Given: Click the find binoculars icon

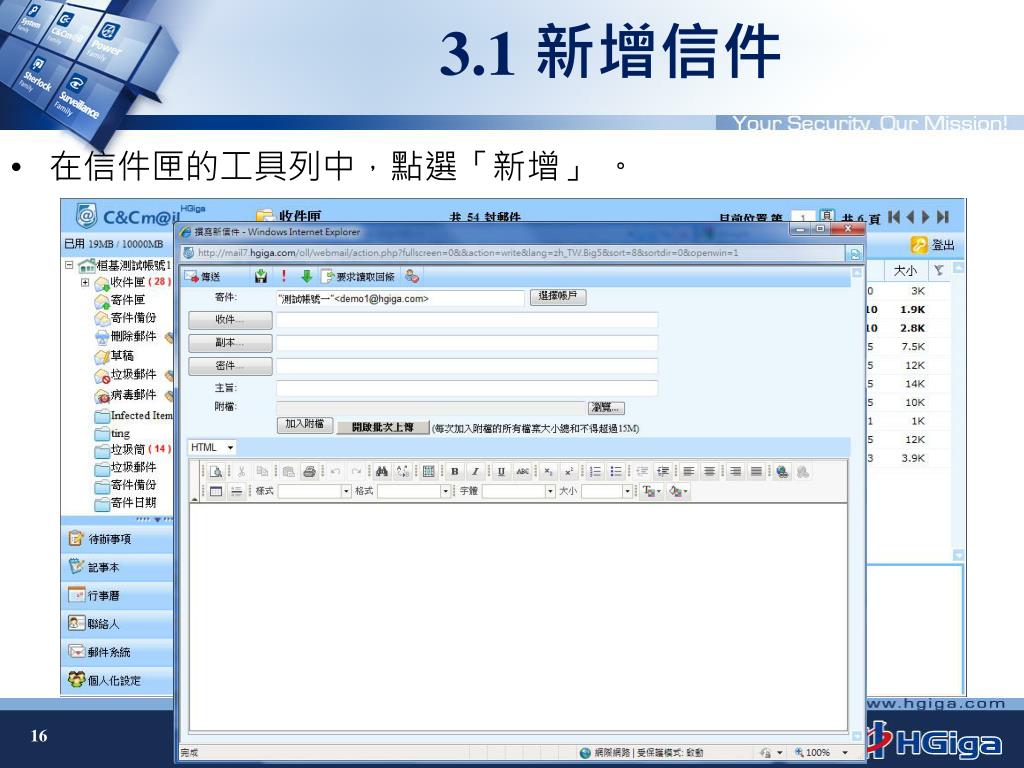Looking at the screenshot, I should 382,472.
